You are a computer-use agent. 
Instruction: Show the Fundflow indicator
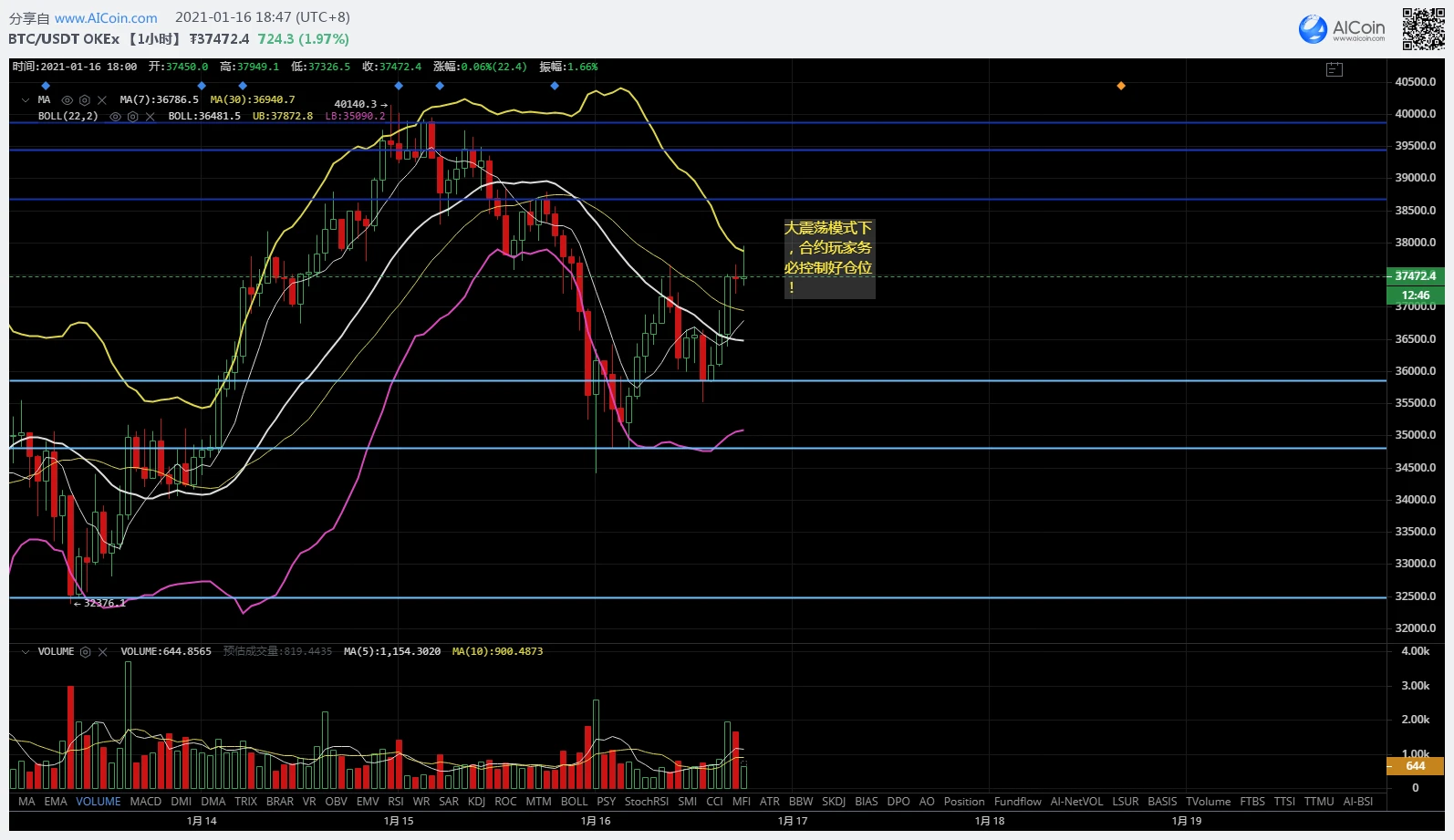tap(1018, 802)
